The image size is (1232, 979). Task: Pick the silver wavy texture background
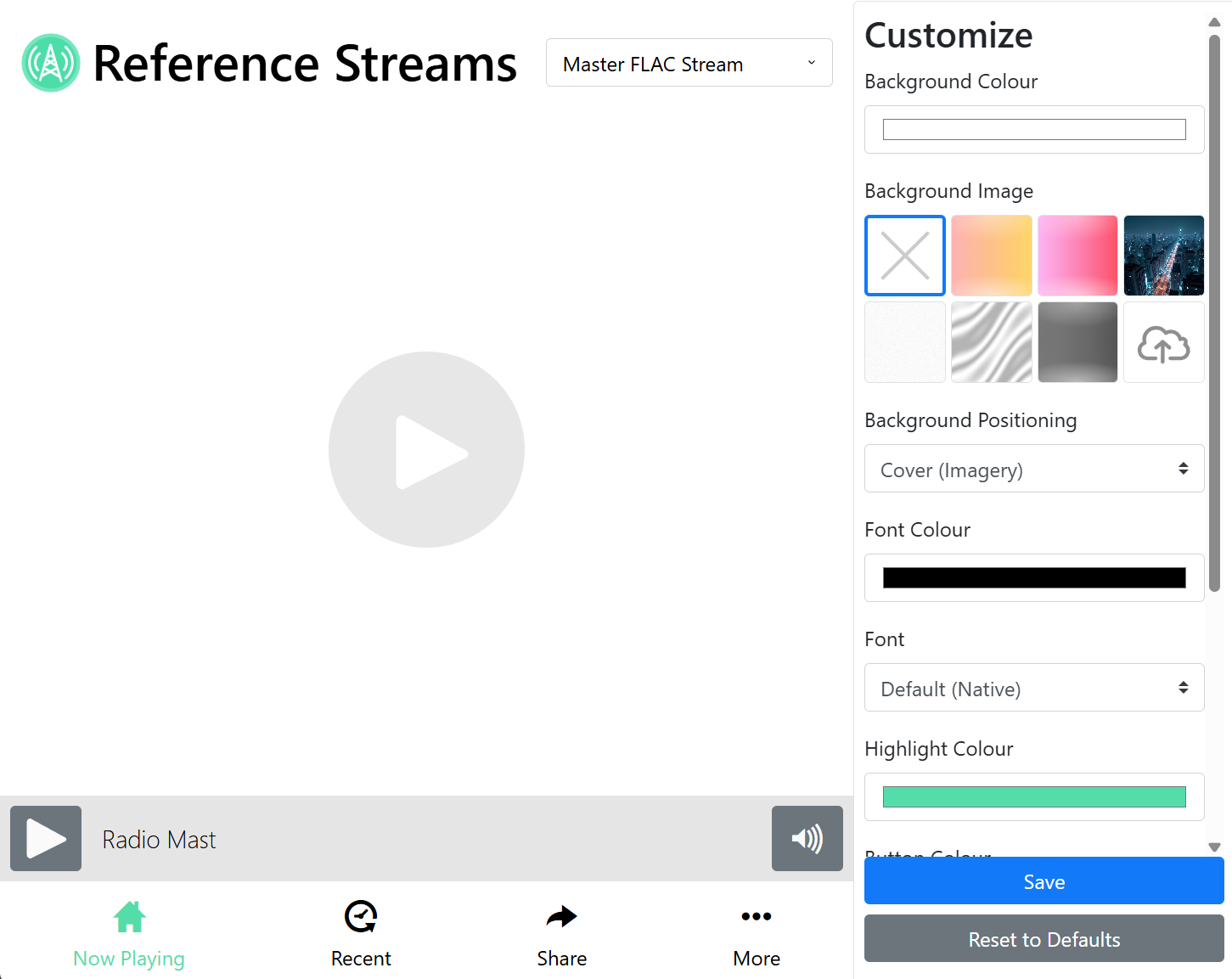click(991, 342)
